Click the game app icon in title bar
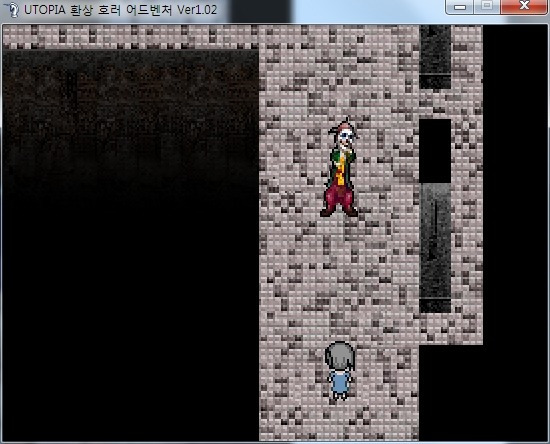Screen dimensions: 550x444 tap(13, 9)
